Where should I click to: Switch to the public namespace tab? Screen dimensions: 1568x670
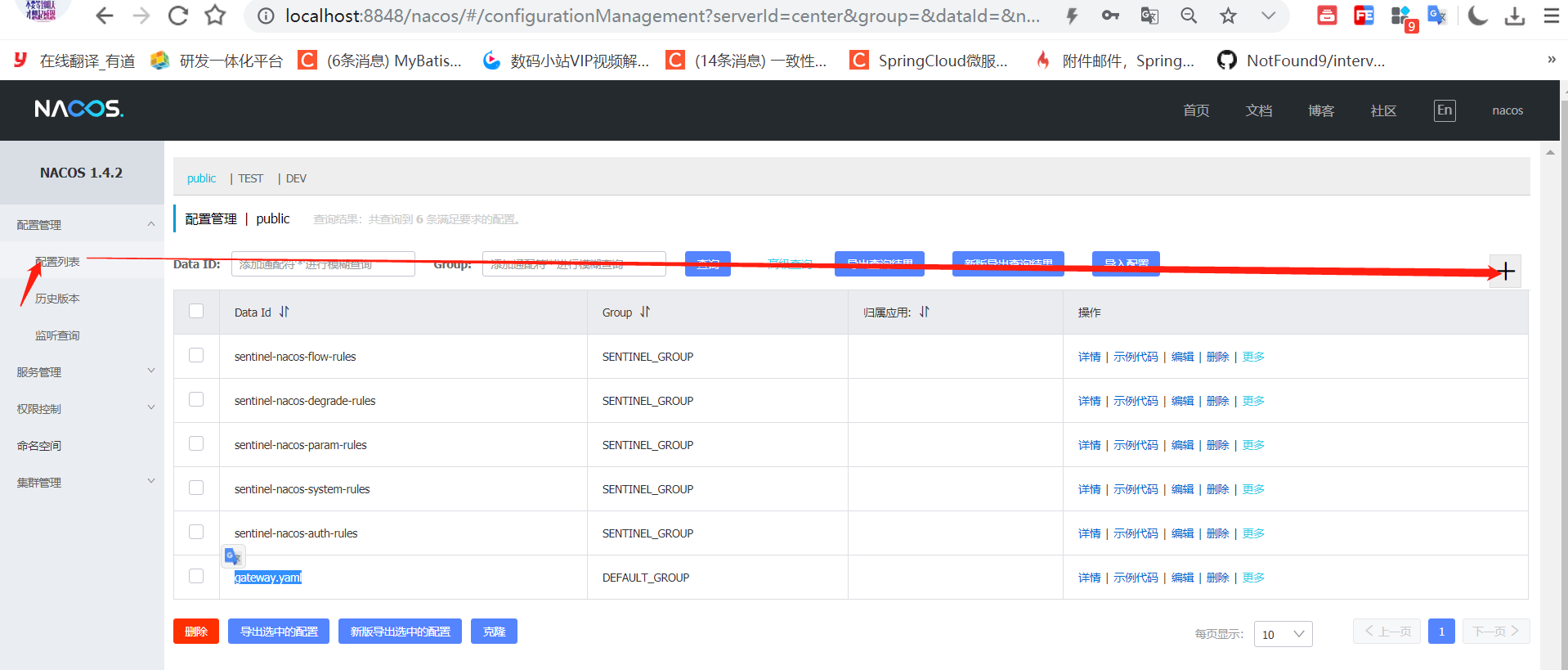point(201,178)
